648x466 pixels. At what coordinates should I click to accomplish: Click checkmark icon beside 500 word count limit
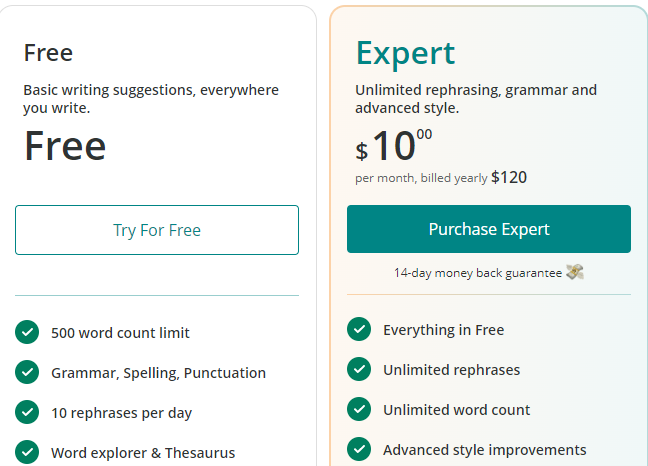(x=27, y=332)
